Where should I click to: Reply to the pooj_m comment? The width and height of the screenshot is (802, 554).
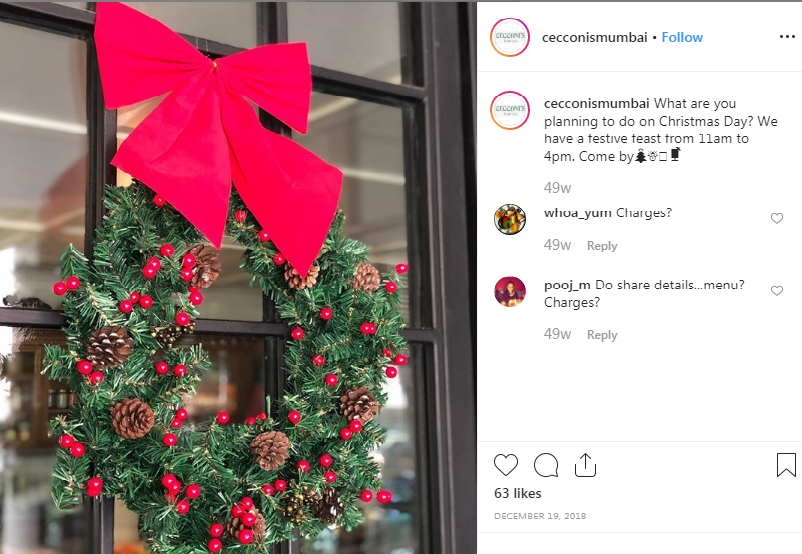(x=602, y=335)
